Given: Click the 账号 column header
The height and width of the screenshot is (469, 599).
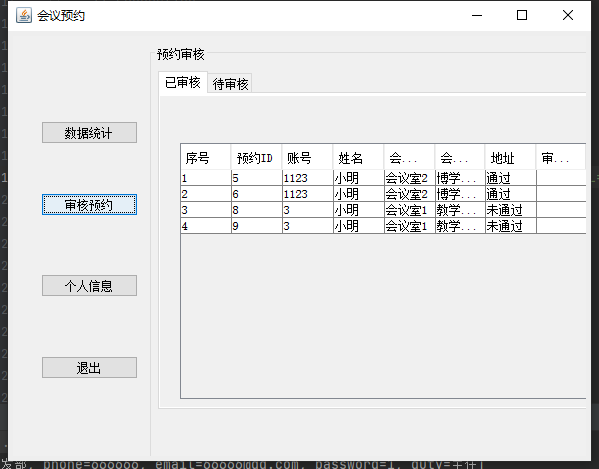Looking at the screenshot, I should tap(307, 157).
